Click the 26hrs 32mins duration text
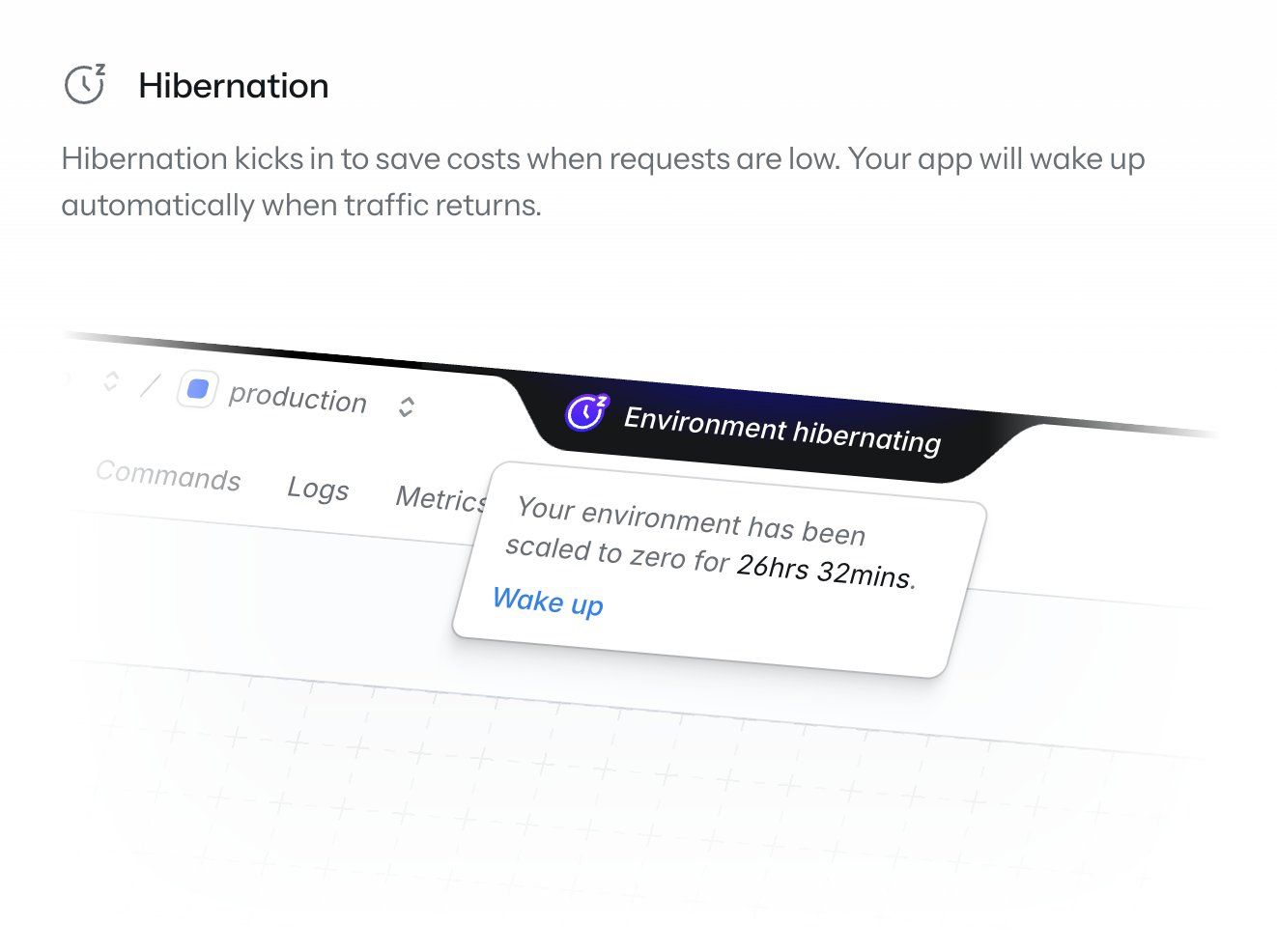The width and height of the screenshot is (1277, 952). point(824,571)
